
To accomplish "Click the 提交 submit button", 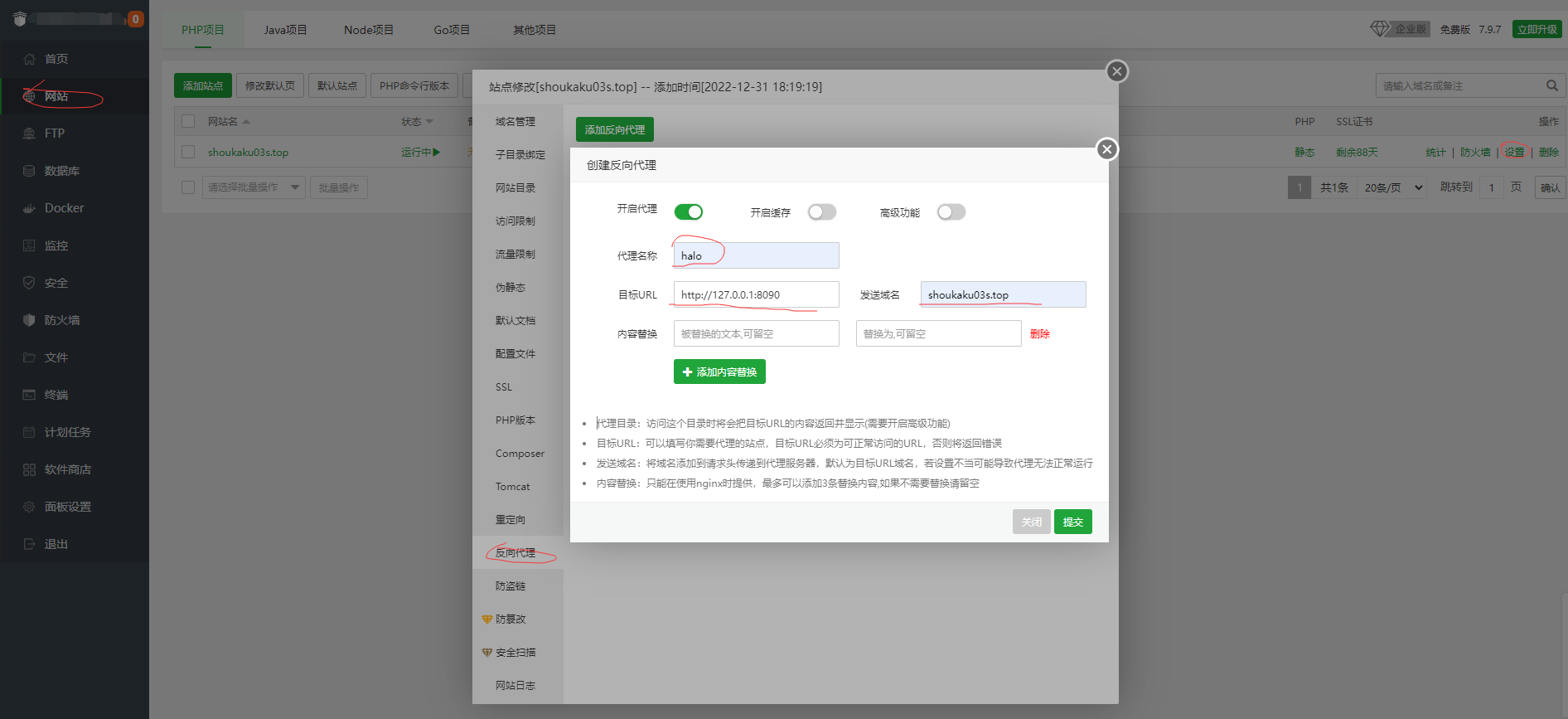I will [1072, 522].
